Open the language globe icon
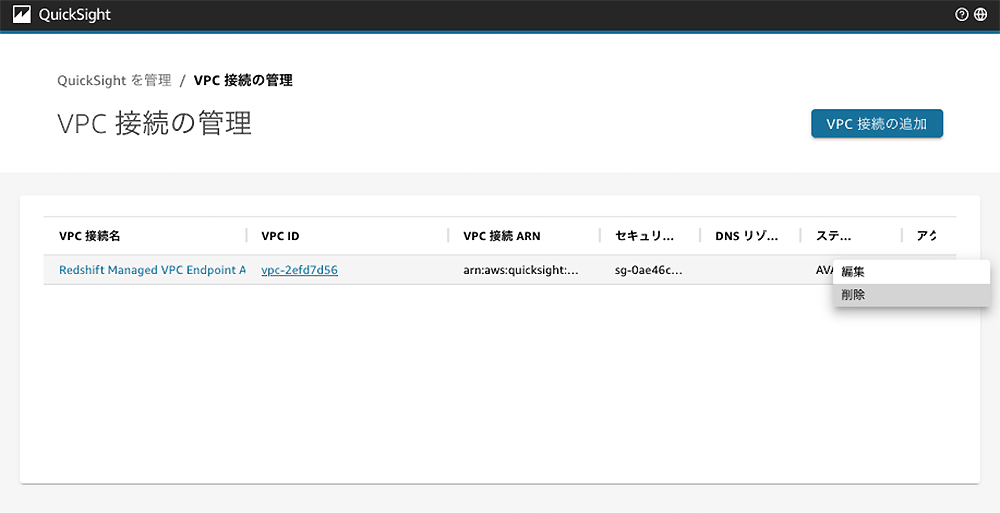 (x=981, y=15)
